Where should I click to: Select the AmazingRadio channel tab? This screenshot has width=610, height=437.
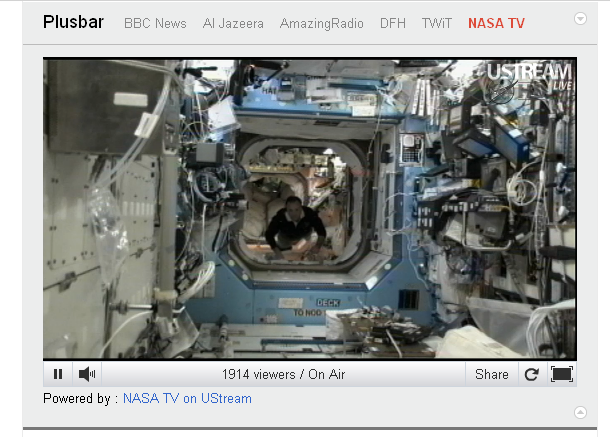pos(322,23)
